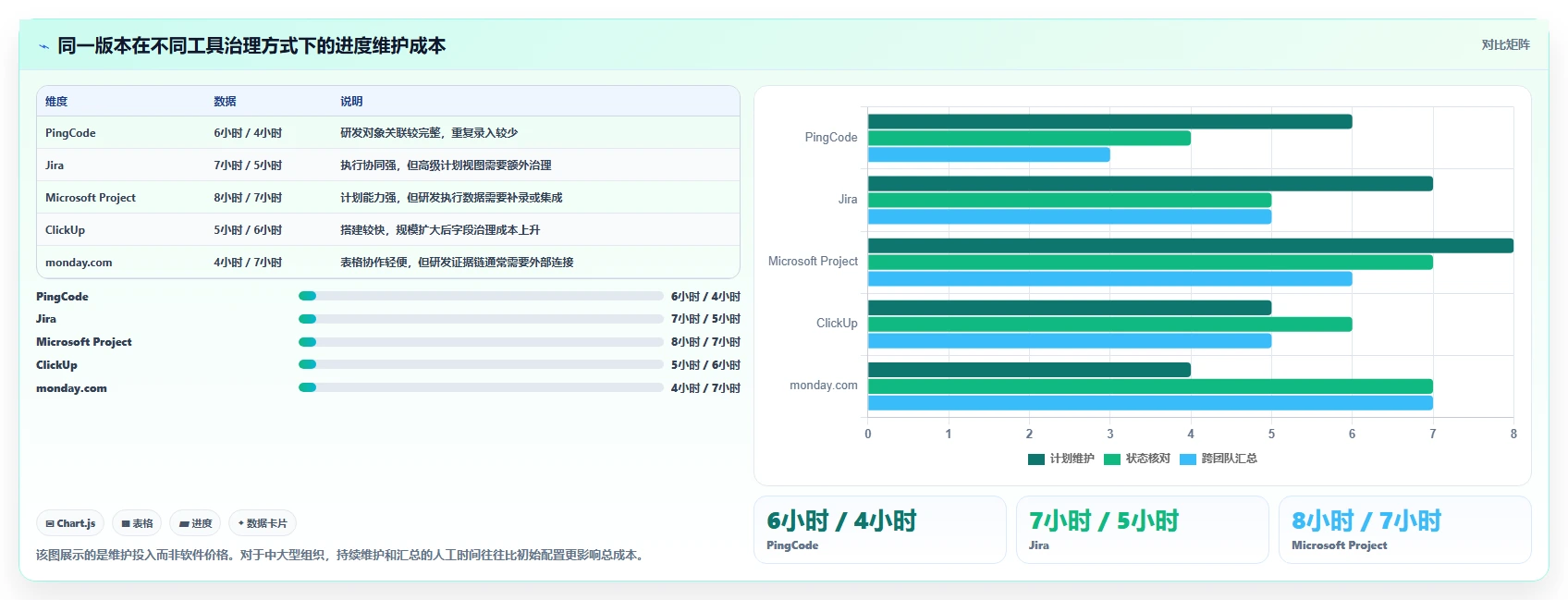Click the Microsoft Project 计划维护 longest chart bar
Image resolution: width=1568 pixels, height=600 pixels.
click(1191, 246)
